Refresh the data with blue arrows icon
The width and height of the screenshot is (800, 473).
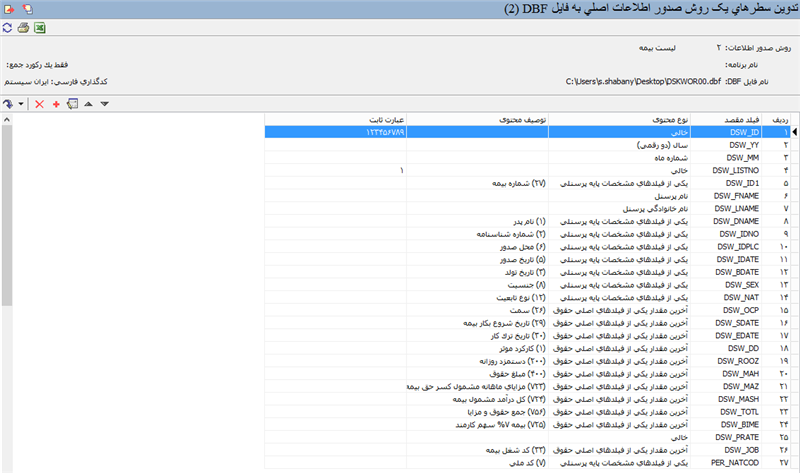pyautogui.click(x=7, y=26)
